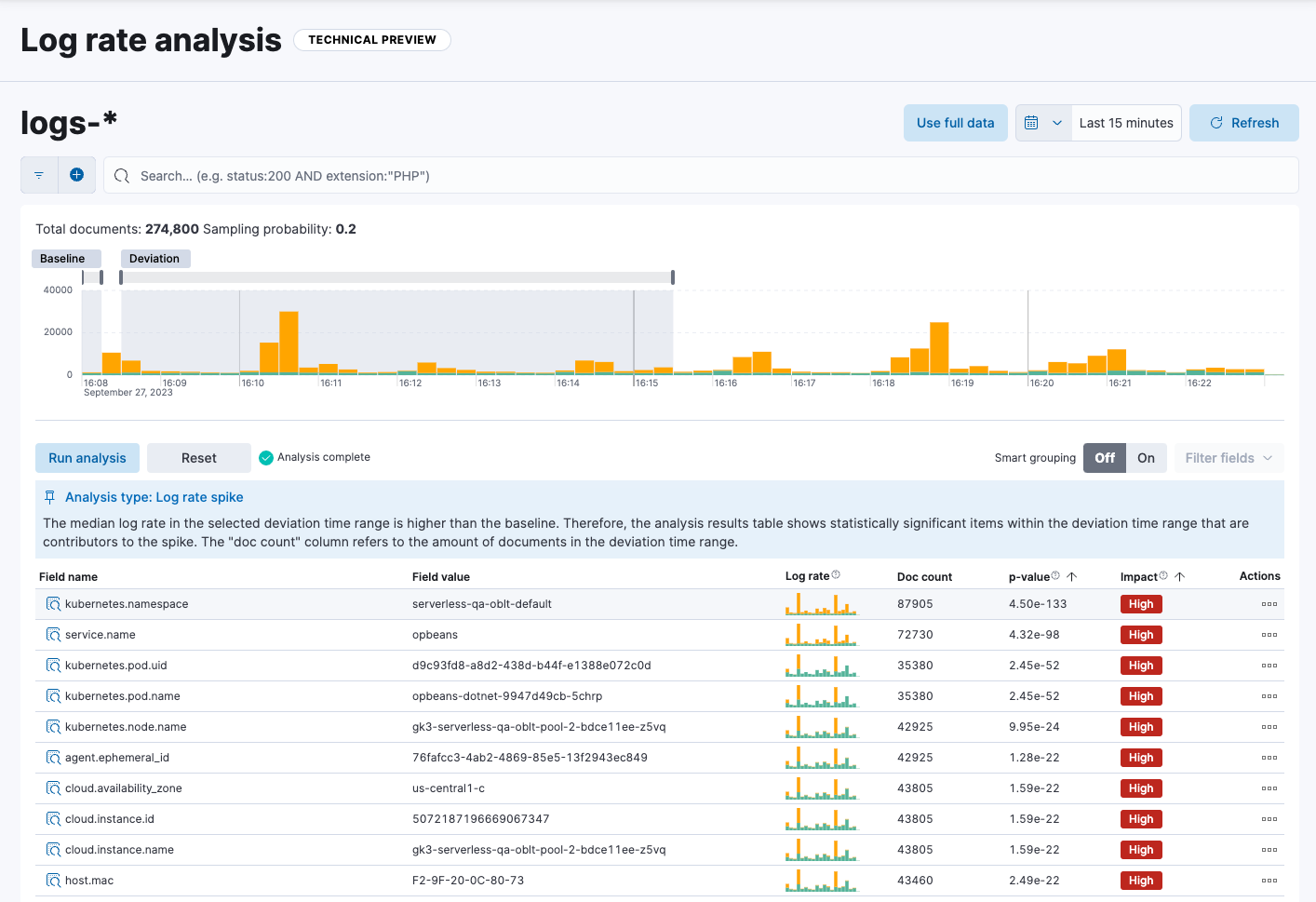1316x902 pixels.
Task: Click the Run analysis button
Action: coord(87,457)
